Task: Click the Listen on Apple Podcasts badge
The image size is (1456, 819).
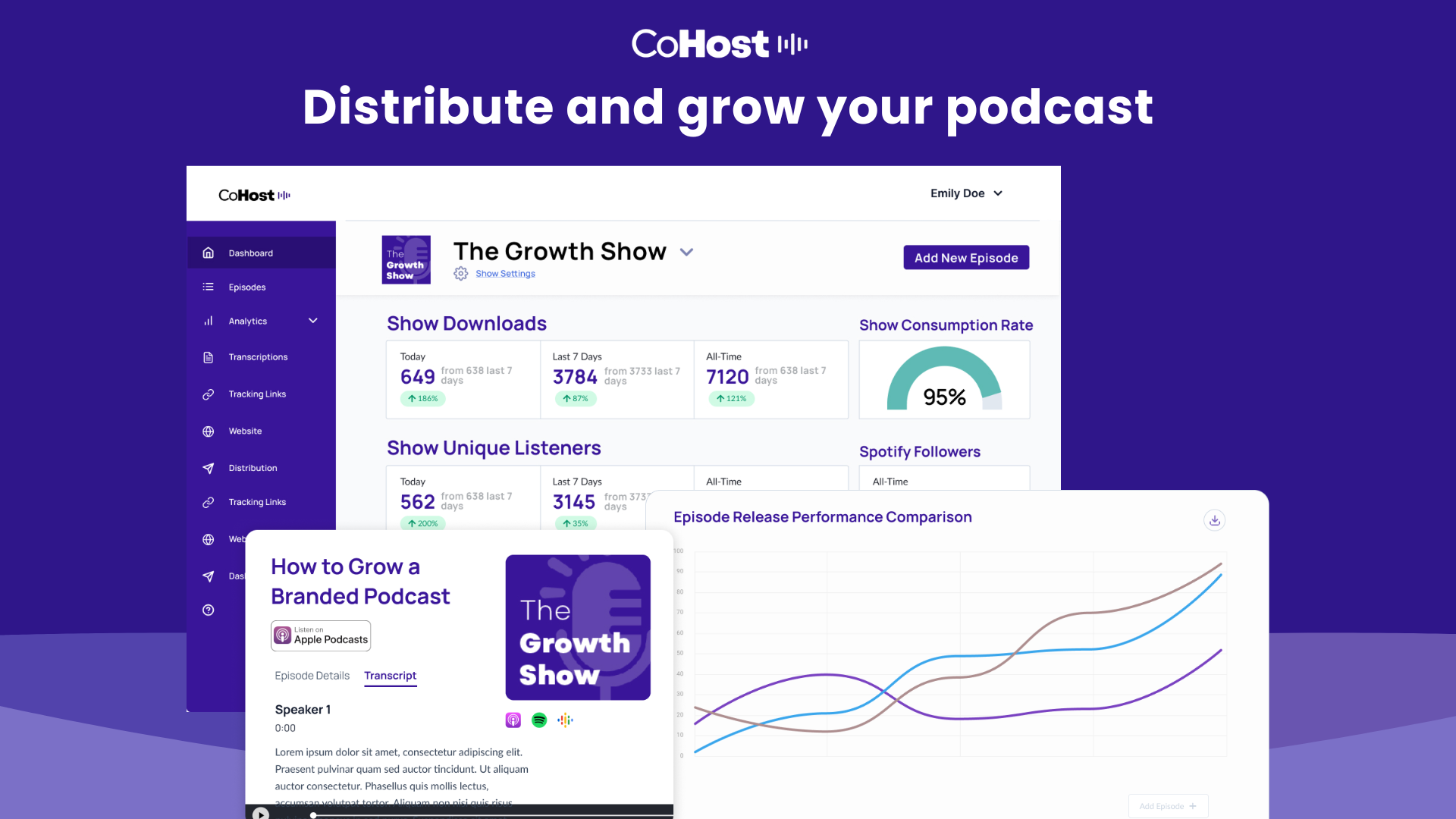Action: click(321, 635)
